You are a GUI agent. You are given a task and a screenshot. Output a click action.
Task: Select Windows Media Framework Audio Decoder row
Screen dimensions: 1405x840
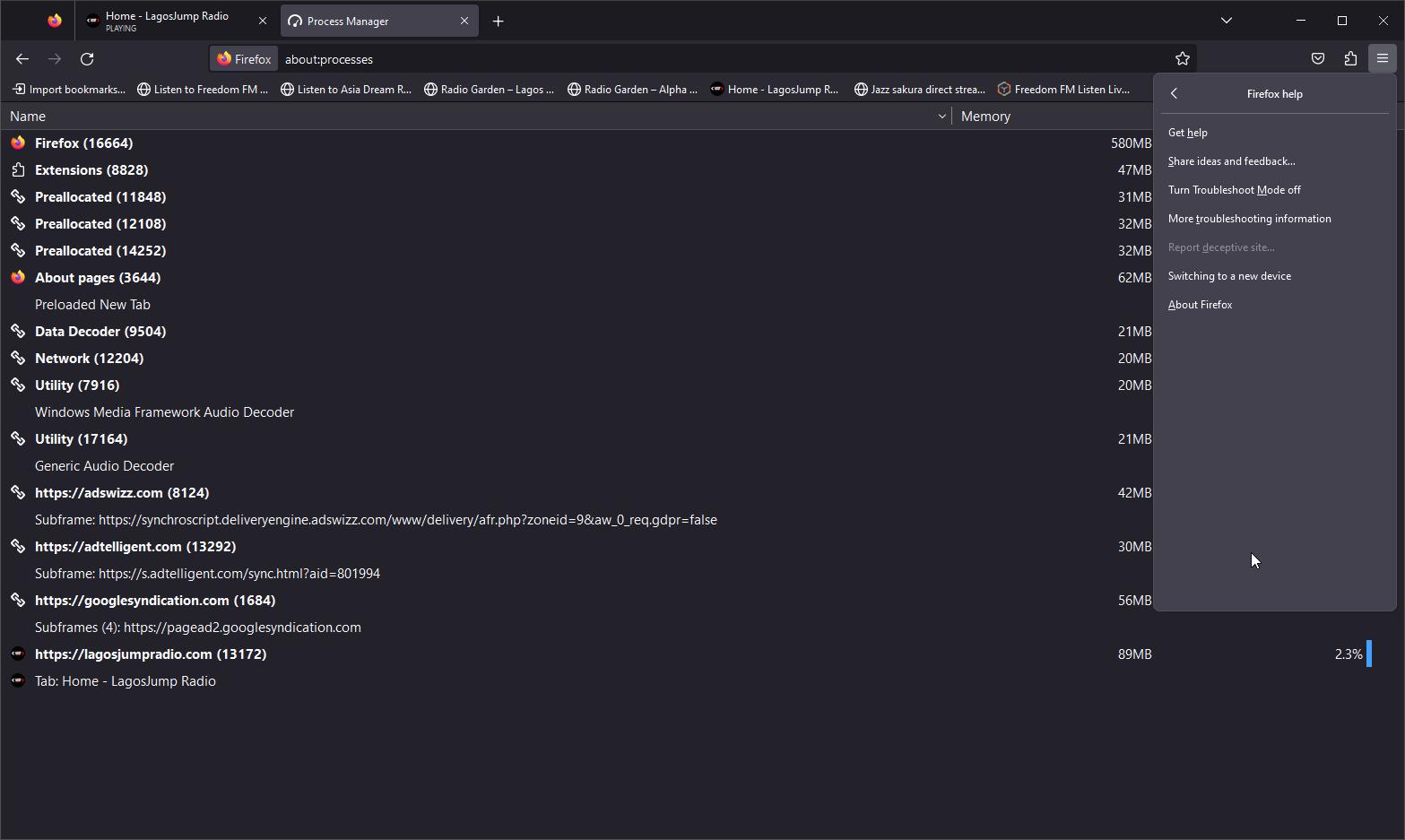(577, 411)
